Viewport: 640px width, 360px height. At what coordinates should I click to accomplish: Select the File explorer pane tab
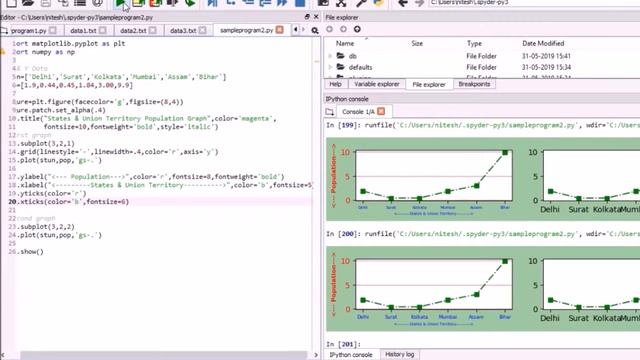(x=429, y=84)
